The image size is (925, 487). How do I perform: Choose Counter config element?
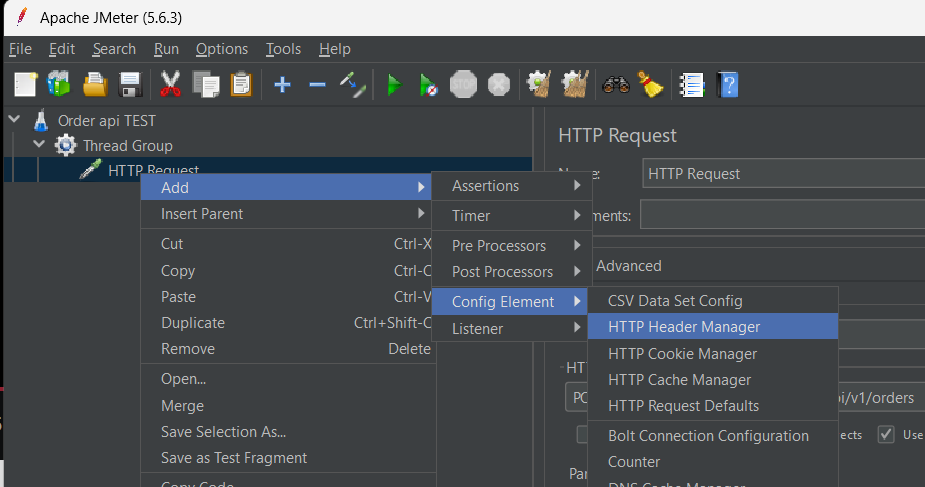click(x=713, y=462)
